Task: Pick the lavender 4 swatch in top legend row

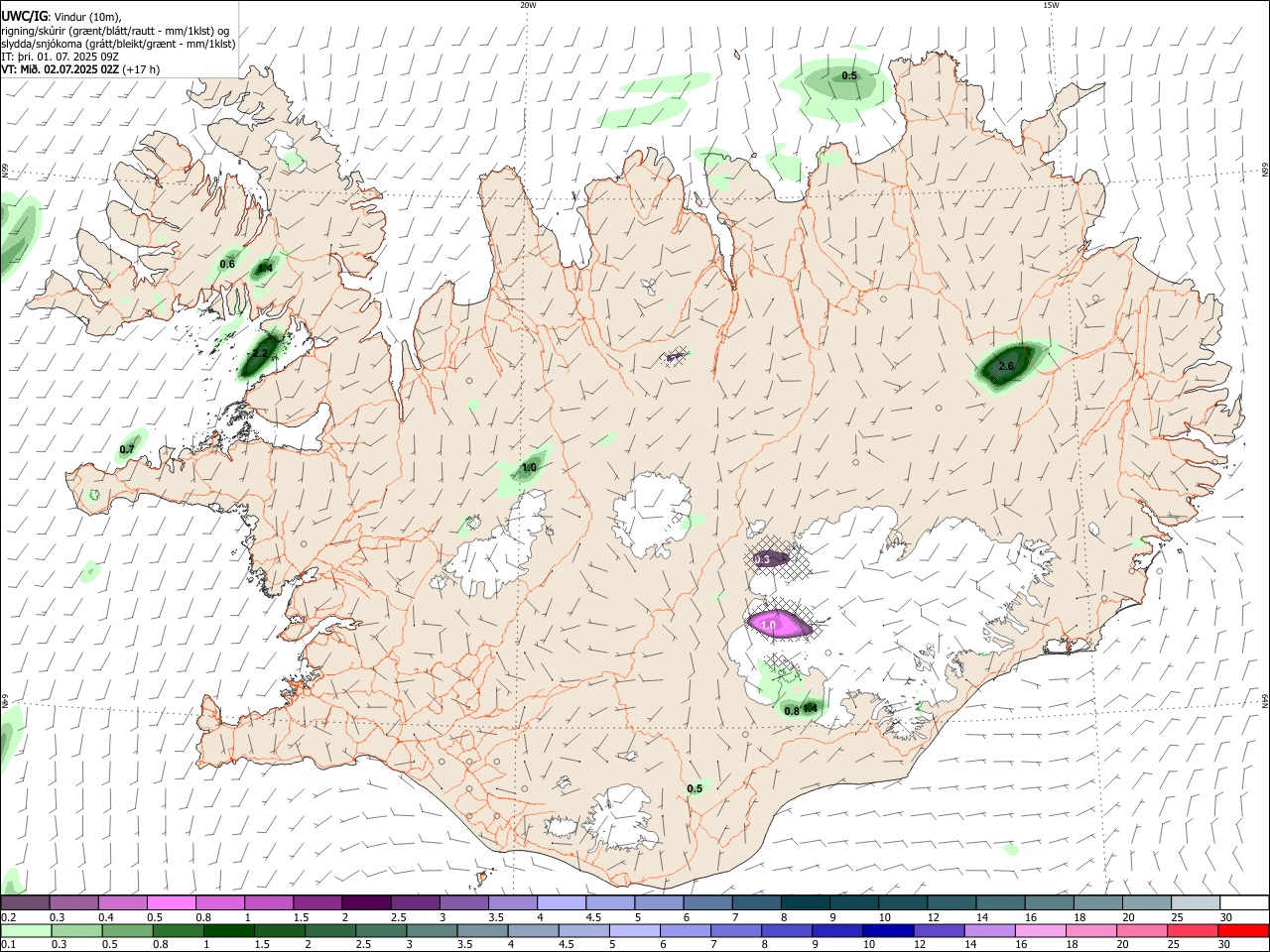Action: 560,902
